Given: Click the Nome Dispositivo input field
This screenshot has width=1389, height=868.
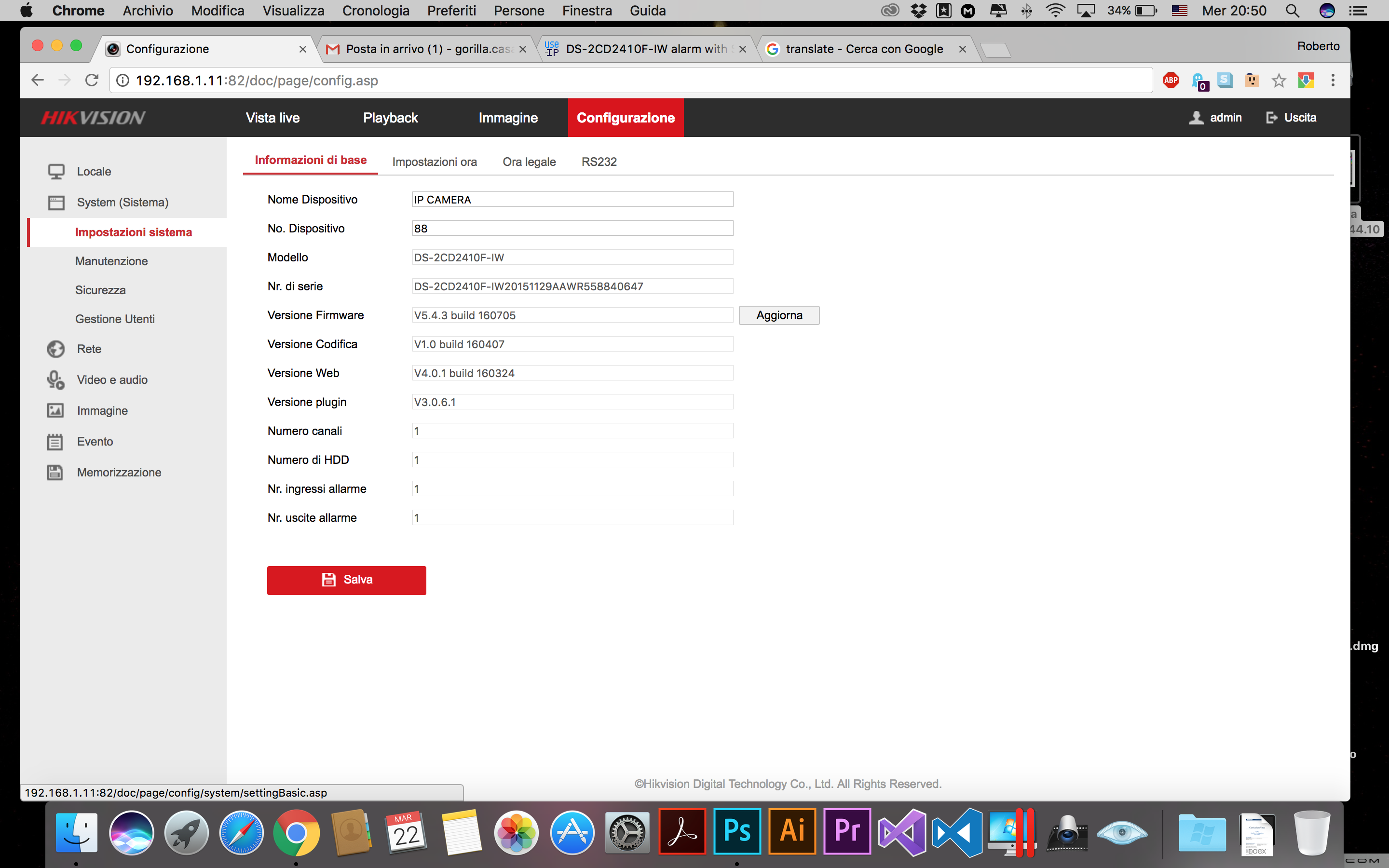Looking at the screenshot, I should [x=572, y=200].
